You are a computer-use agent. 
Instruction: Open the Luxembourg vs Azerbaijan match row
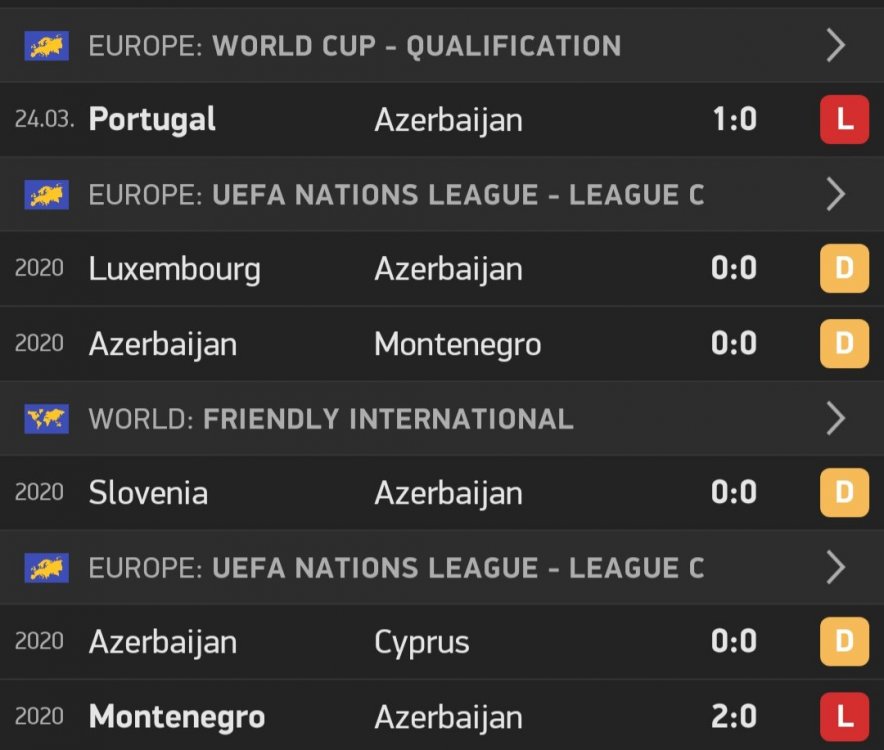point(400,269)
